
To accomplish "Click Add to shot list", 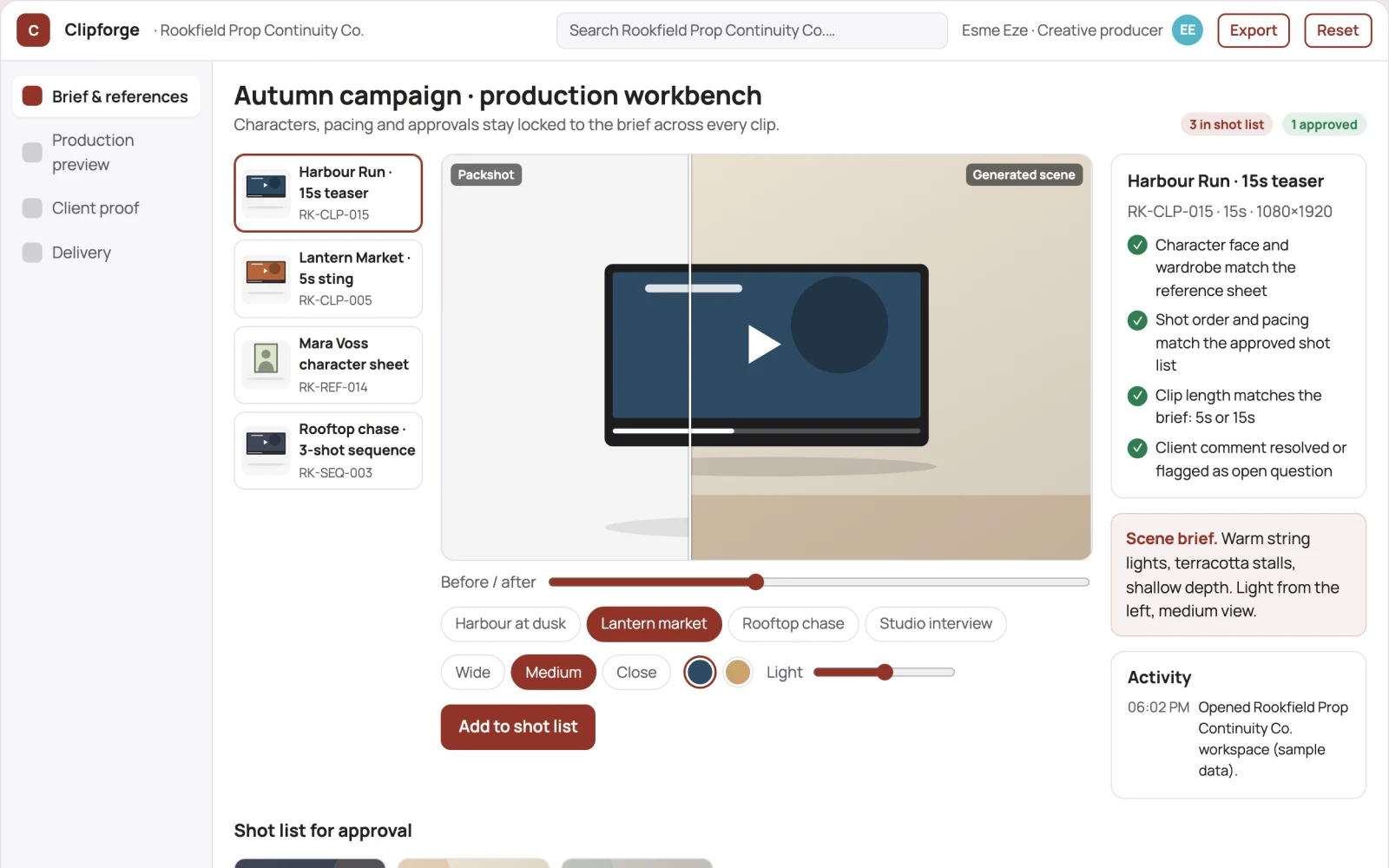I will click(517, 727).
